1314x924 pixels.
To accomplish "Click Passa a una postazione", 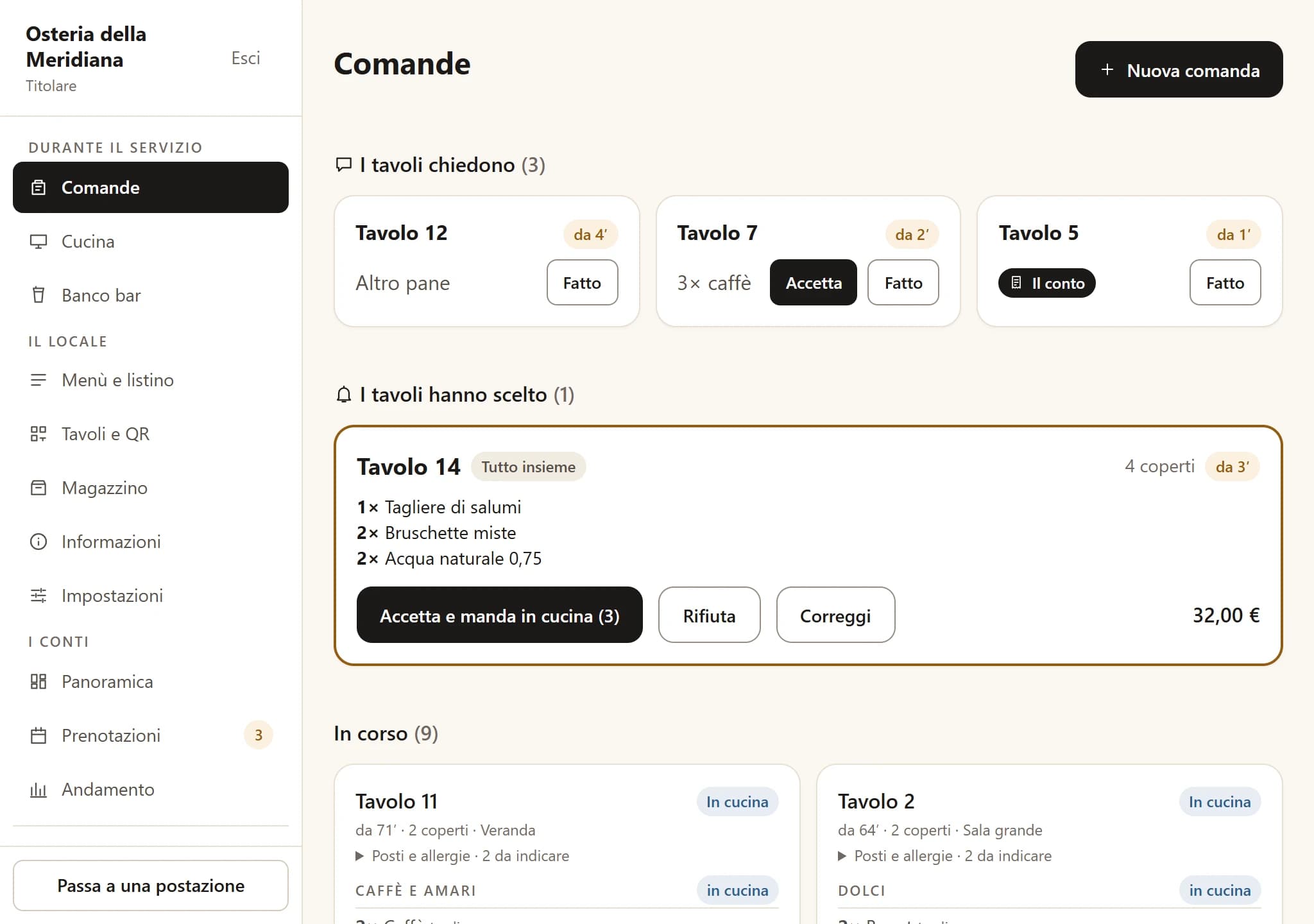I will click(x=151, y=886).
